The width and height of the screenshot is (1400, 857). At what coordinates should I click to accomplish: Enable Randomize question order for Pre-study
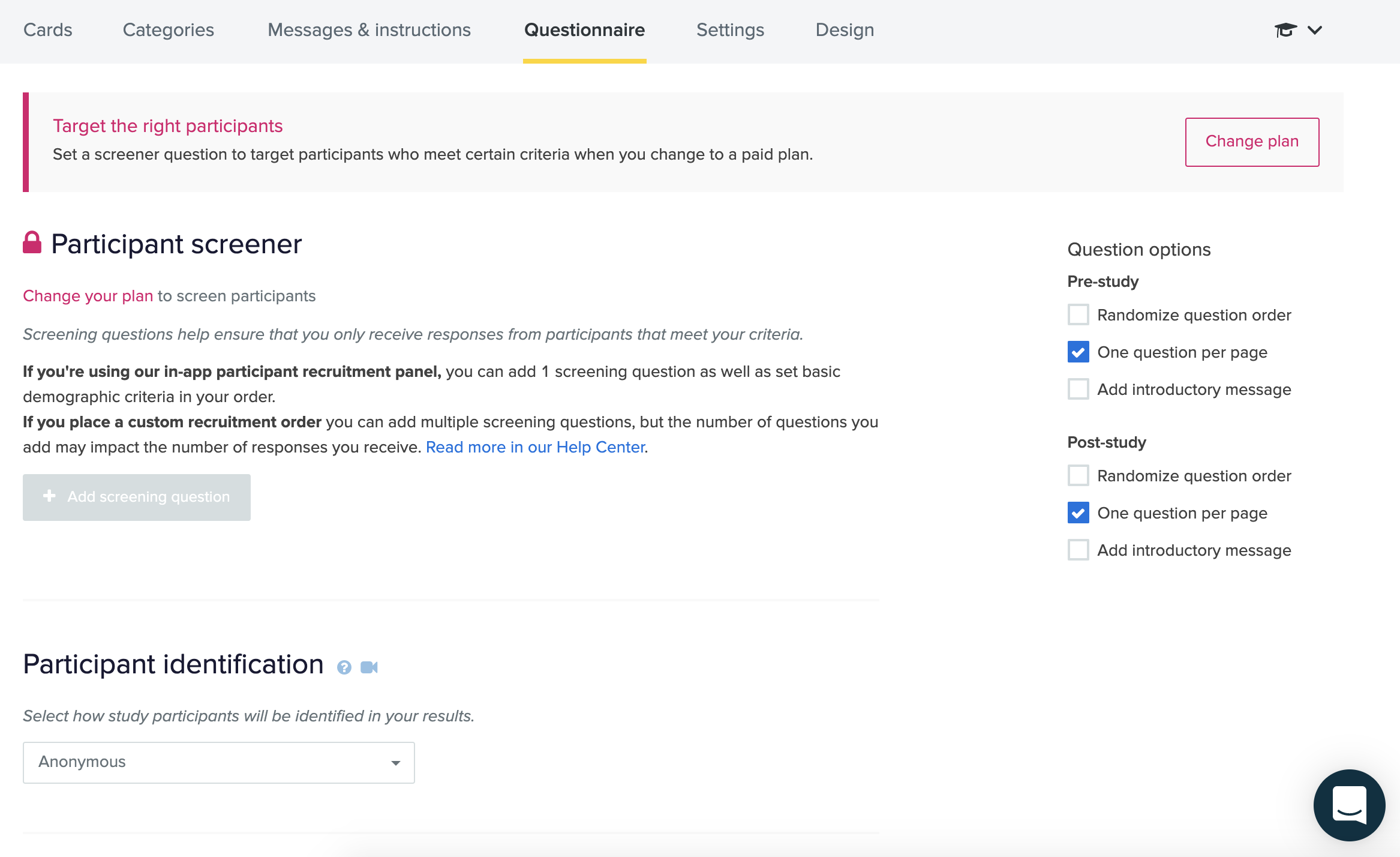(1078, 314)
